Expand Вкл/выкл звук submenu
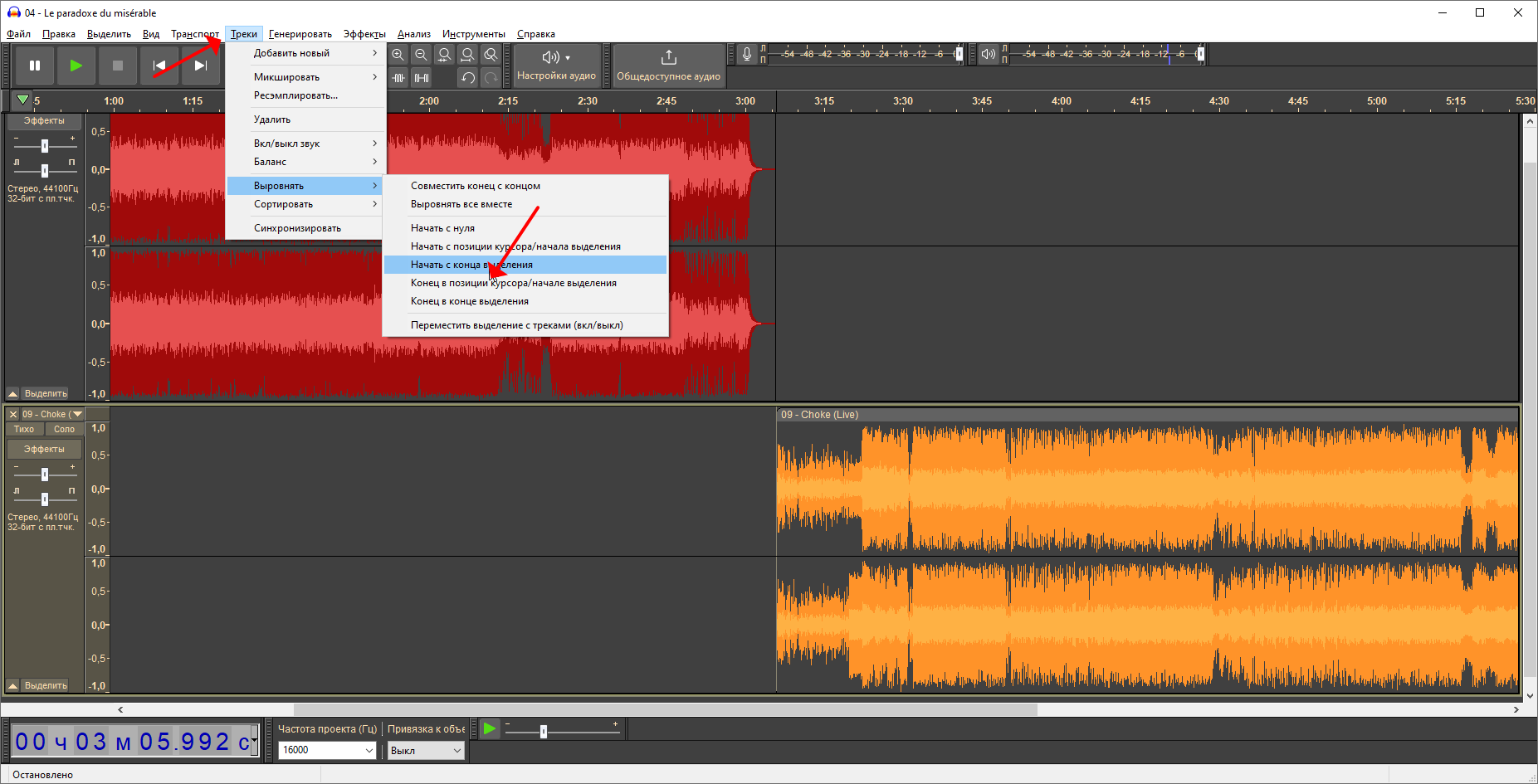The width and height of the screenshot is (1538, 784). pos(305,144)
